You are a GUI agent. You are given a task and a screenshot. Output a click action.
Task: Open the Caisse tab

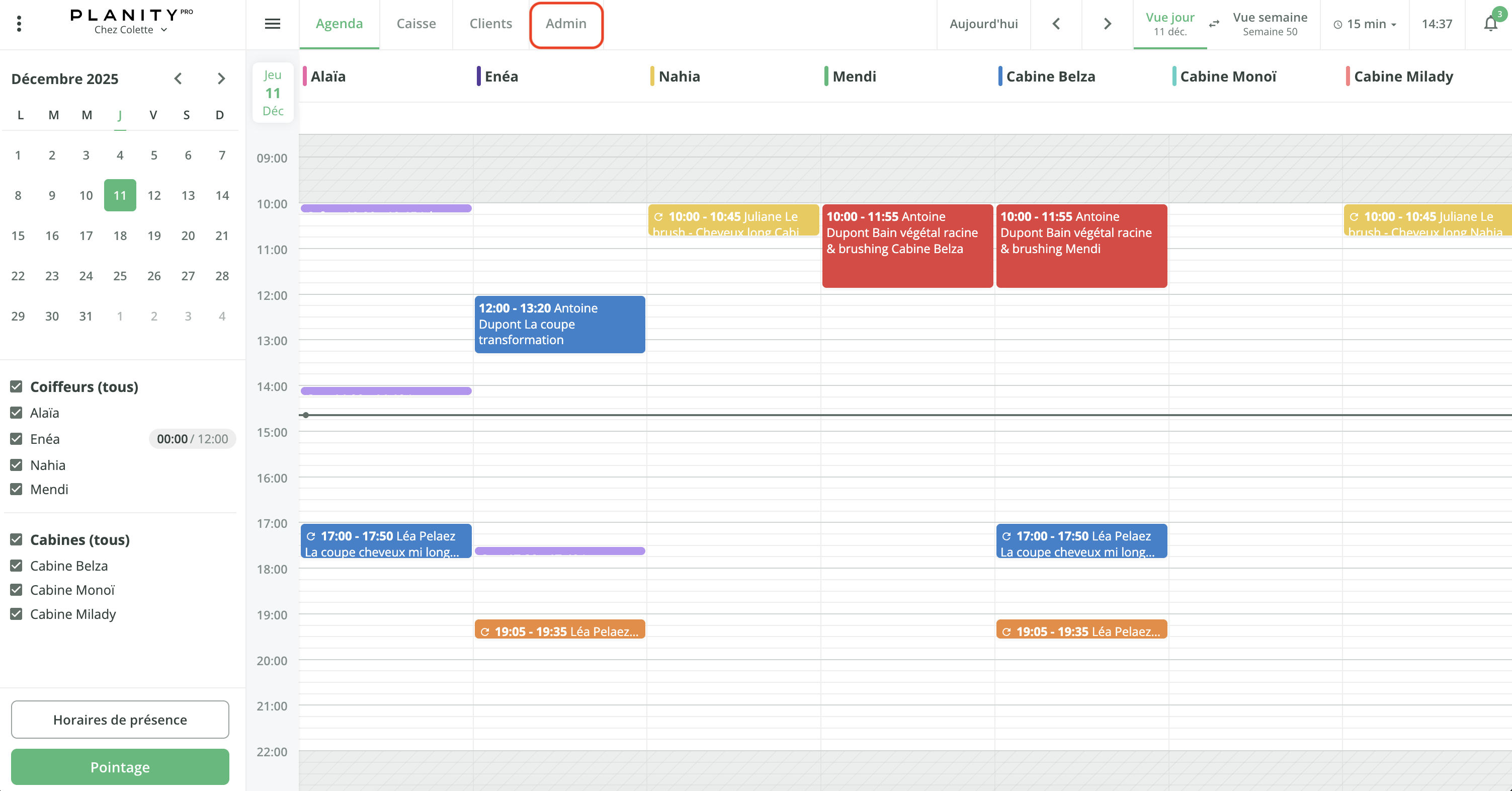click(x=416, y=24)
